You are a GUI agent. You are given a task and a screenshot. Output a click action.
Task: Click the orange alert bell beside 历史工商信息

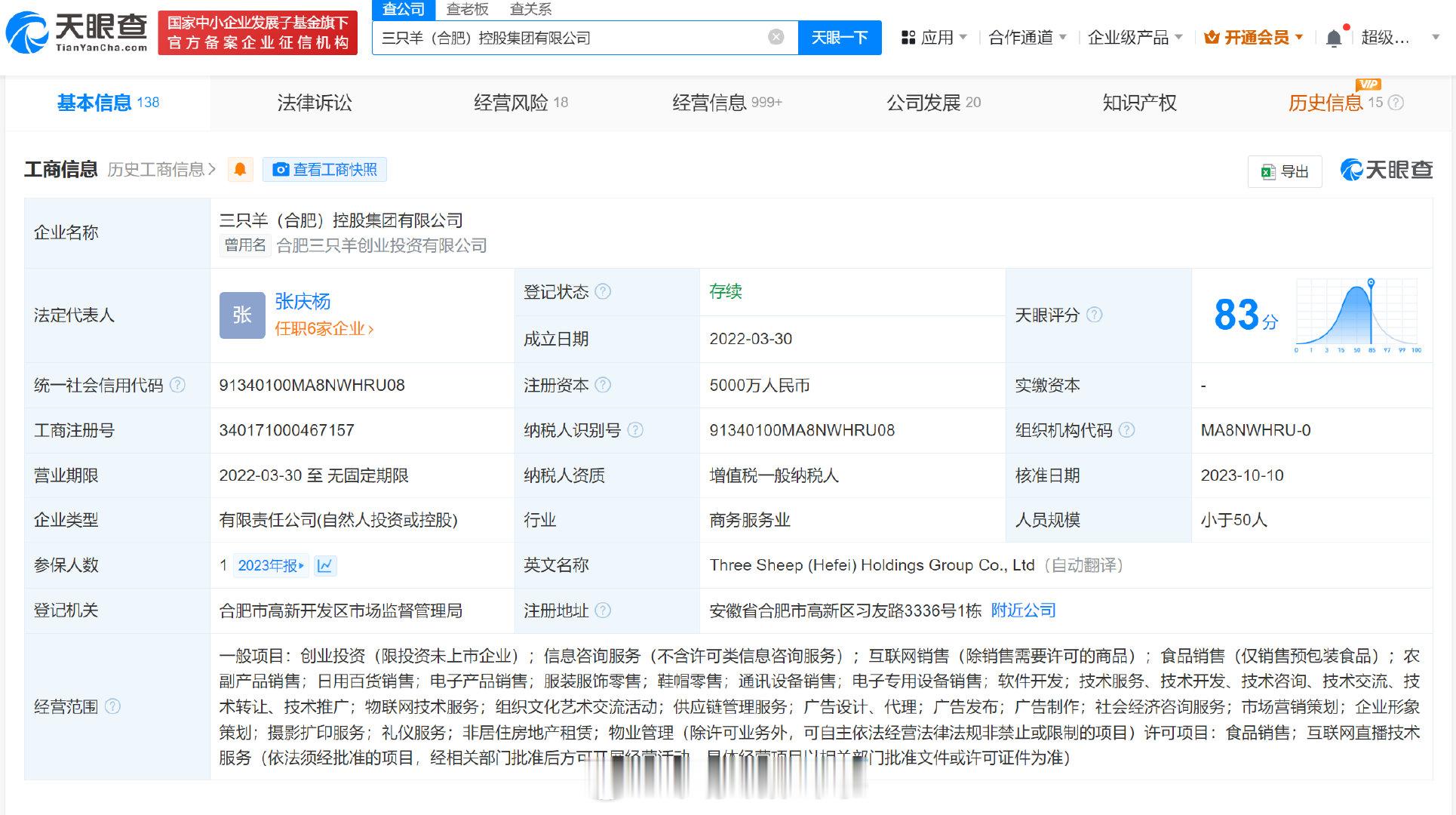coord(240,170)
